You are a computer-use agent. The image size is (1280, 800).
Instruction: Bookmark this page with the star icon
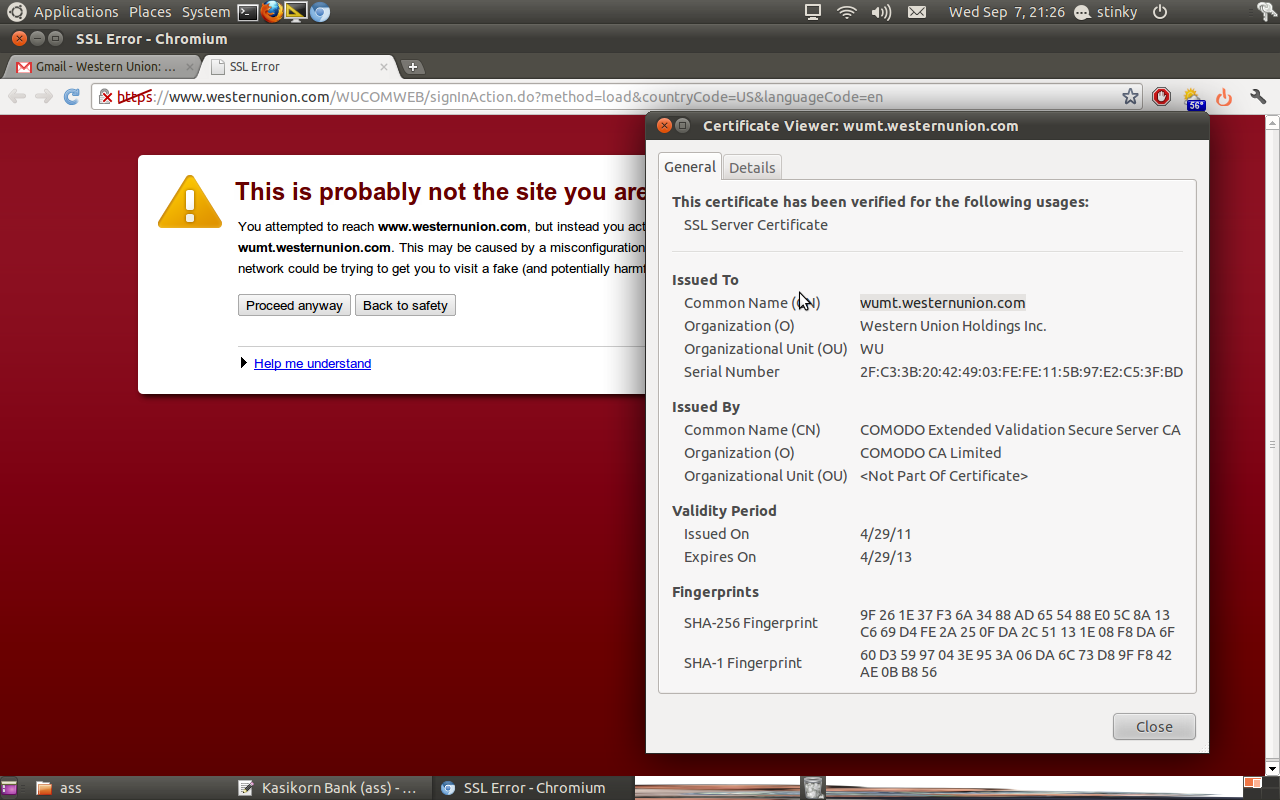pos(1130,97)
